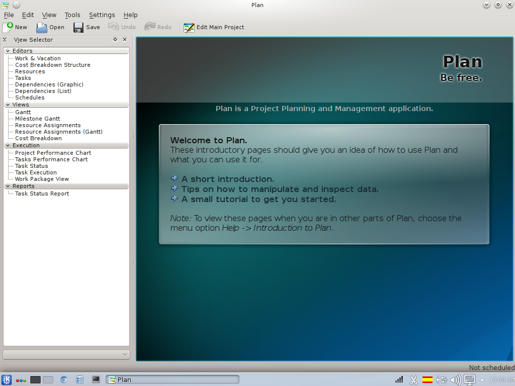
Task: Open Task Status view
Action: pos(31,166)
